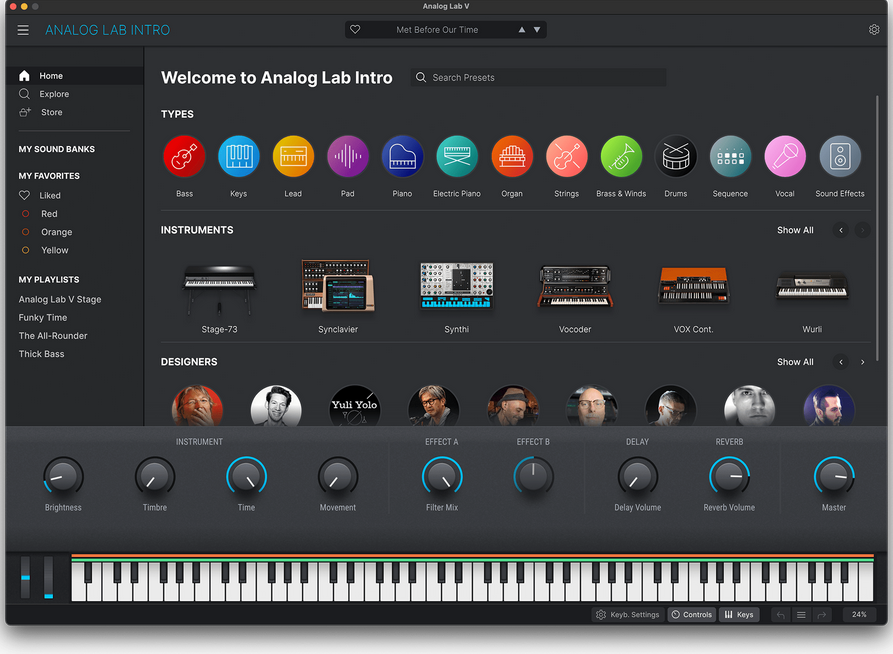Click the Master volume knob

(x=834, y=476)
